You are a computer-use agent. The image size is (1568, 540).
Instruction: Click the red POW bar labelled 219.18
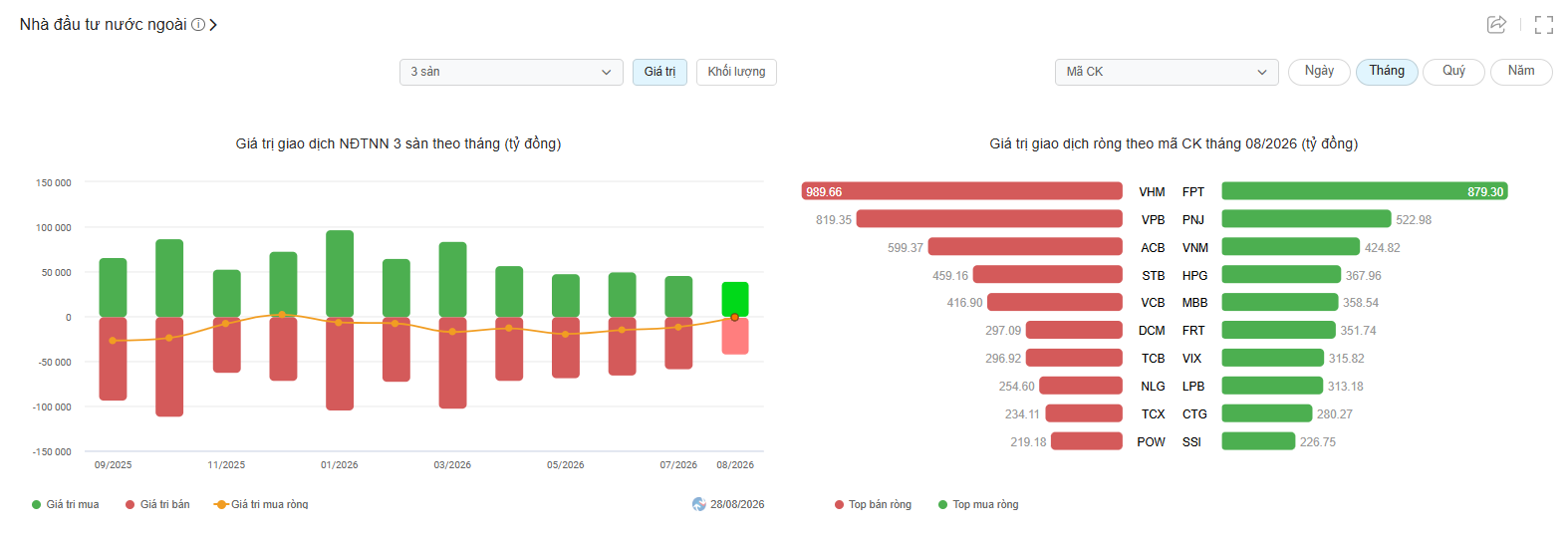1087,441
